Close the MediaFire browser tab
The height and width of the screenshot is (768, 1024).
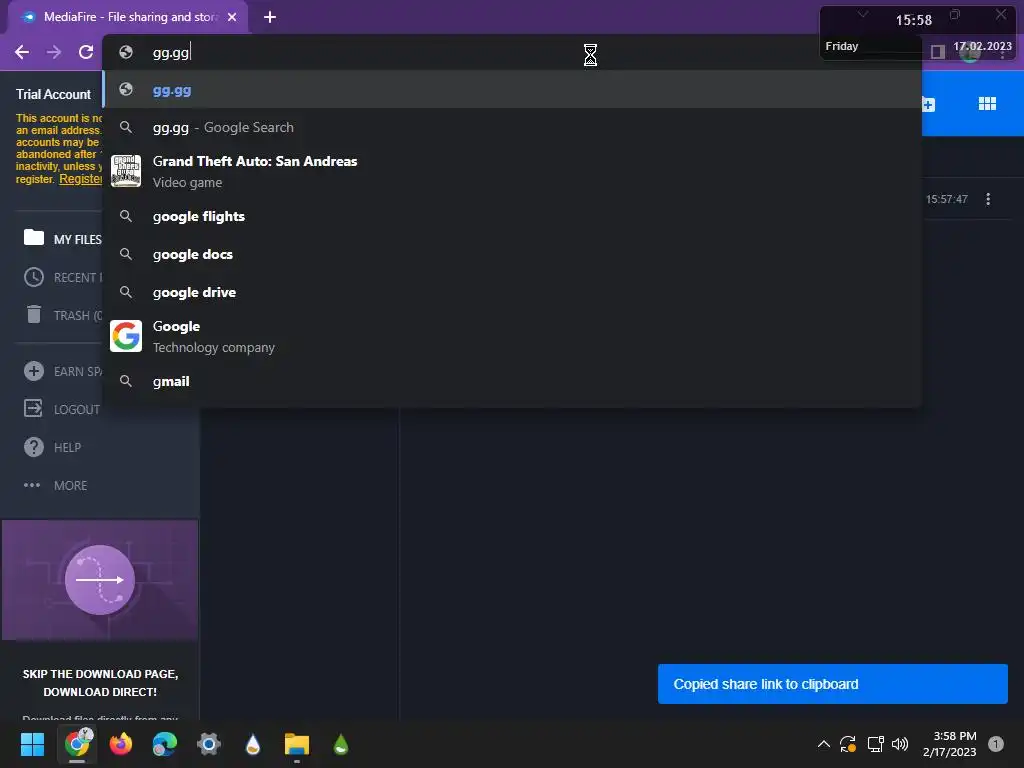pyautogui.click(x=232, y=17)
